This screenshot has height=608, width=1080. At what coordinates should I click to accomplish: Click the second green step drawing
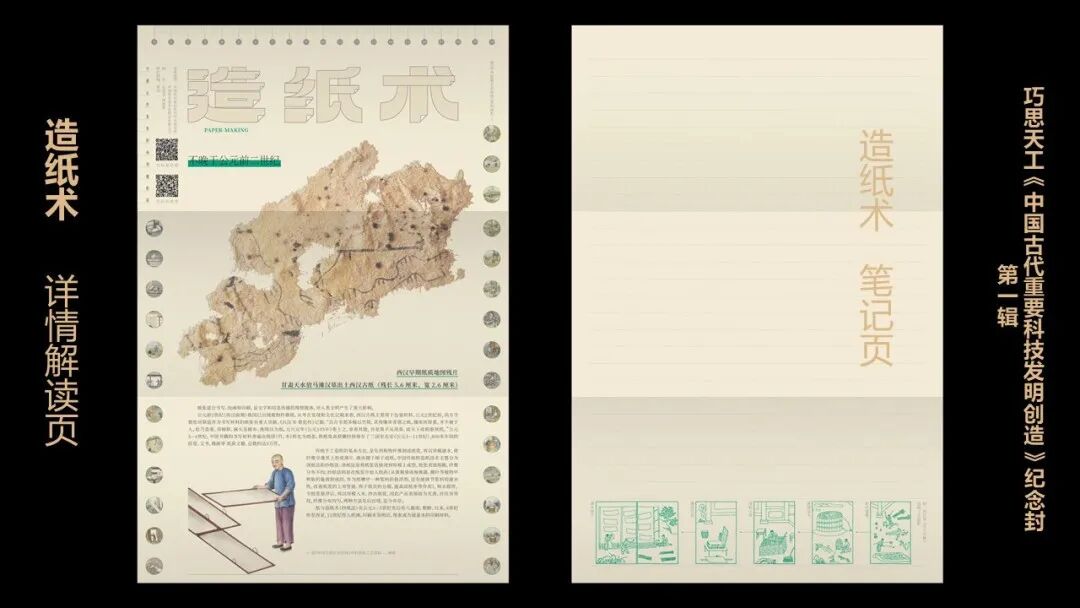coord(716,533)
